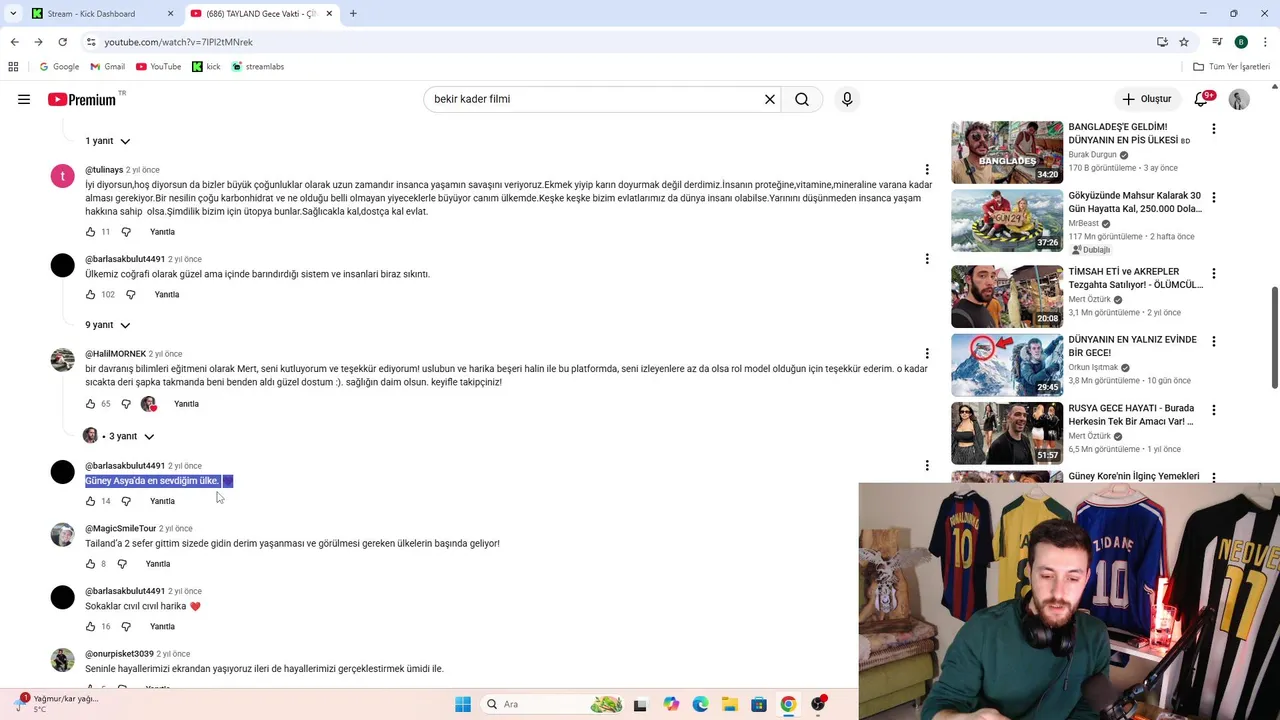
Task: Open the kick bookmark
Action: pyautogui.click(x=206, y=67)
